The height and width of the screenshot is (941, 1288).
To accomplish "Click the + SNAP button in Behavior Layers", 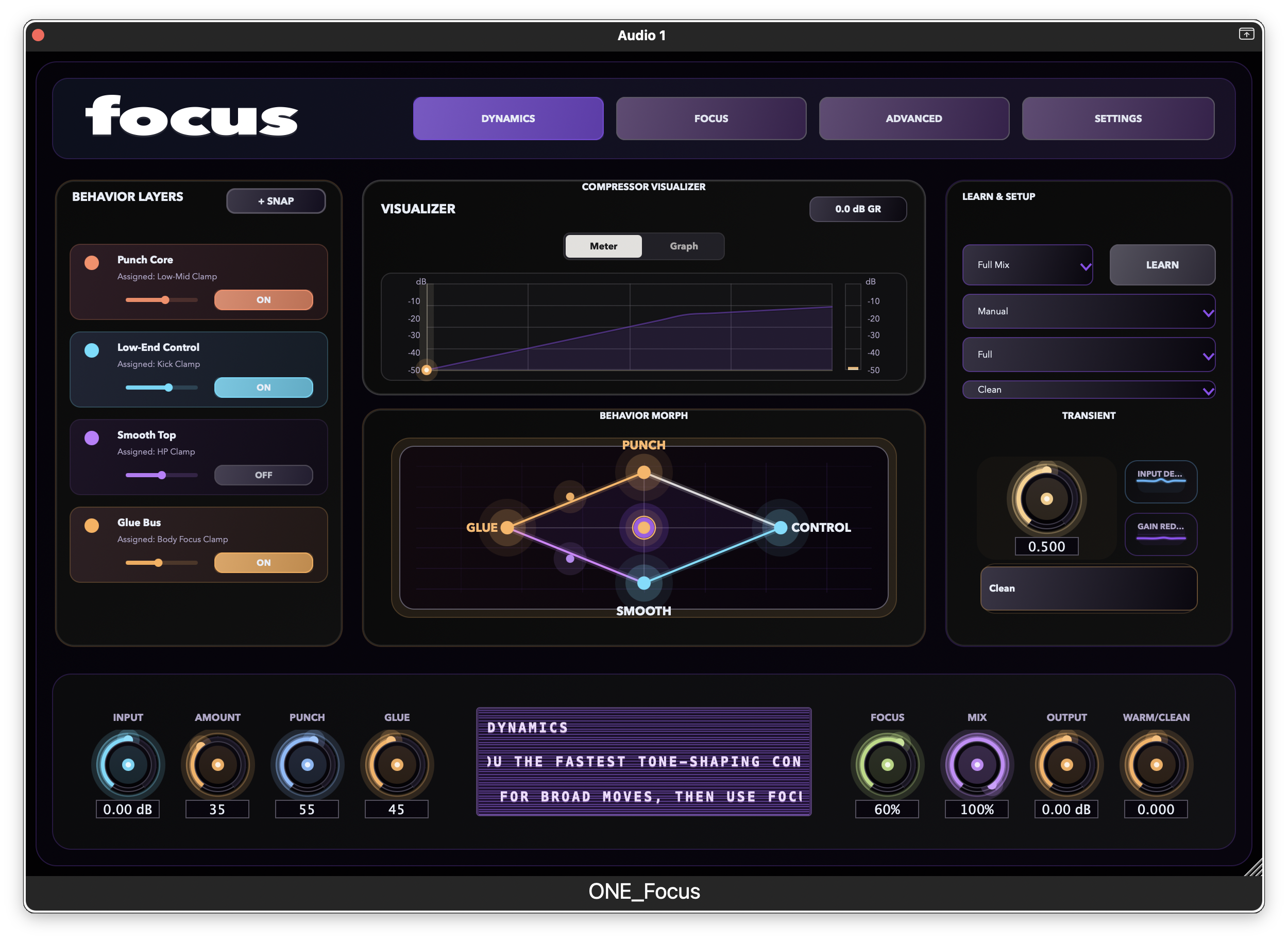I will pos(276,200).
